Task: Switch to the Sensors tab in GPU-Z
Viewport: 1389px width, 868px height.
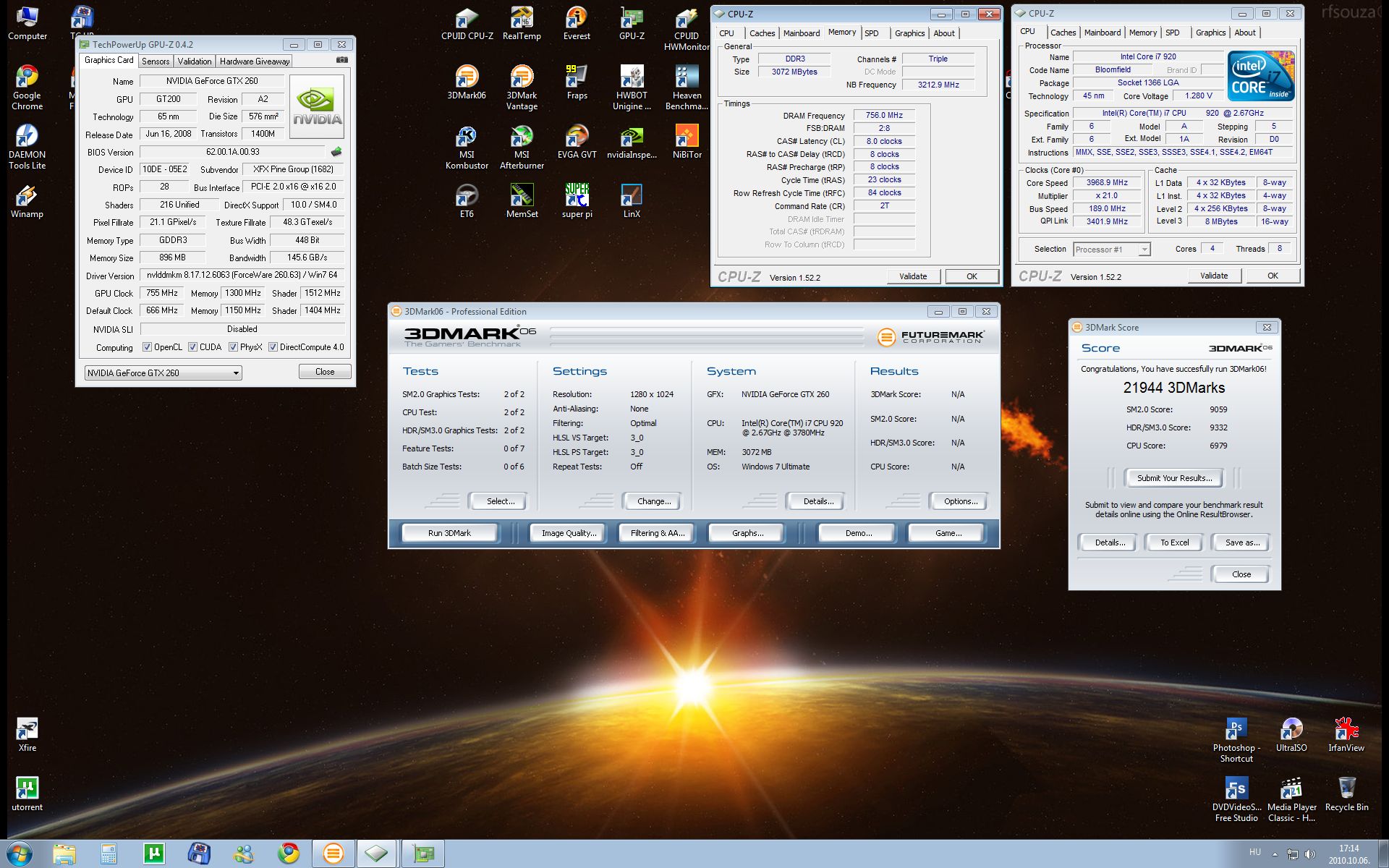Action: [x=156, y=61]
